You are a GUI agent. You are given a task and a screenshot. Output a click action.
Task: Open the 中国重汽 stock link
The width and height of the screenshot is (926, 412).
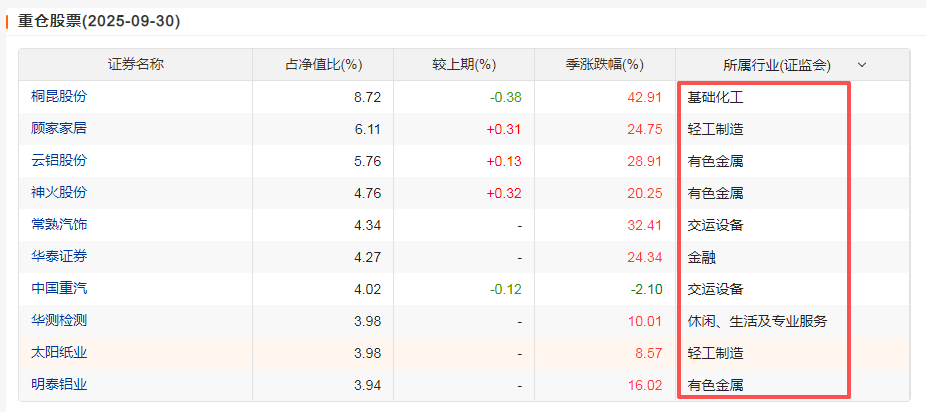pyautogui.click(x=59, y=289)
